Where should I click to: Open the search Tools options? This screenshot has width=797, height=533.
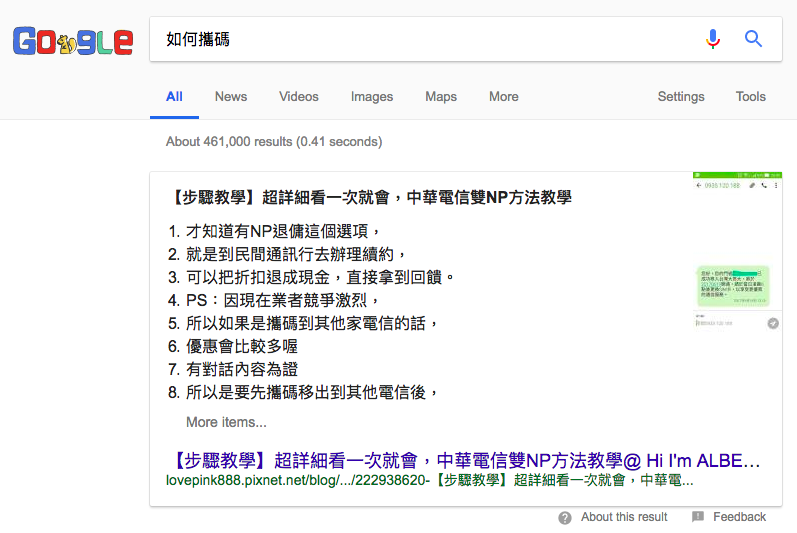coord(750,97)
